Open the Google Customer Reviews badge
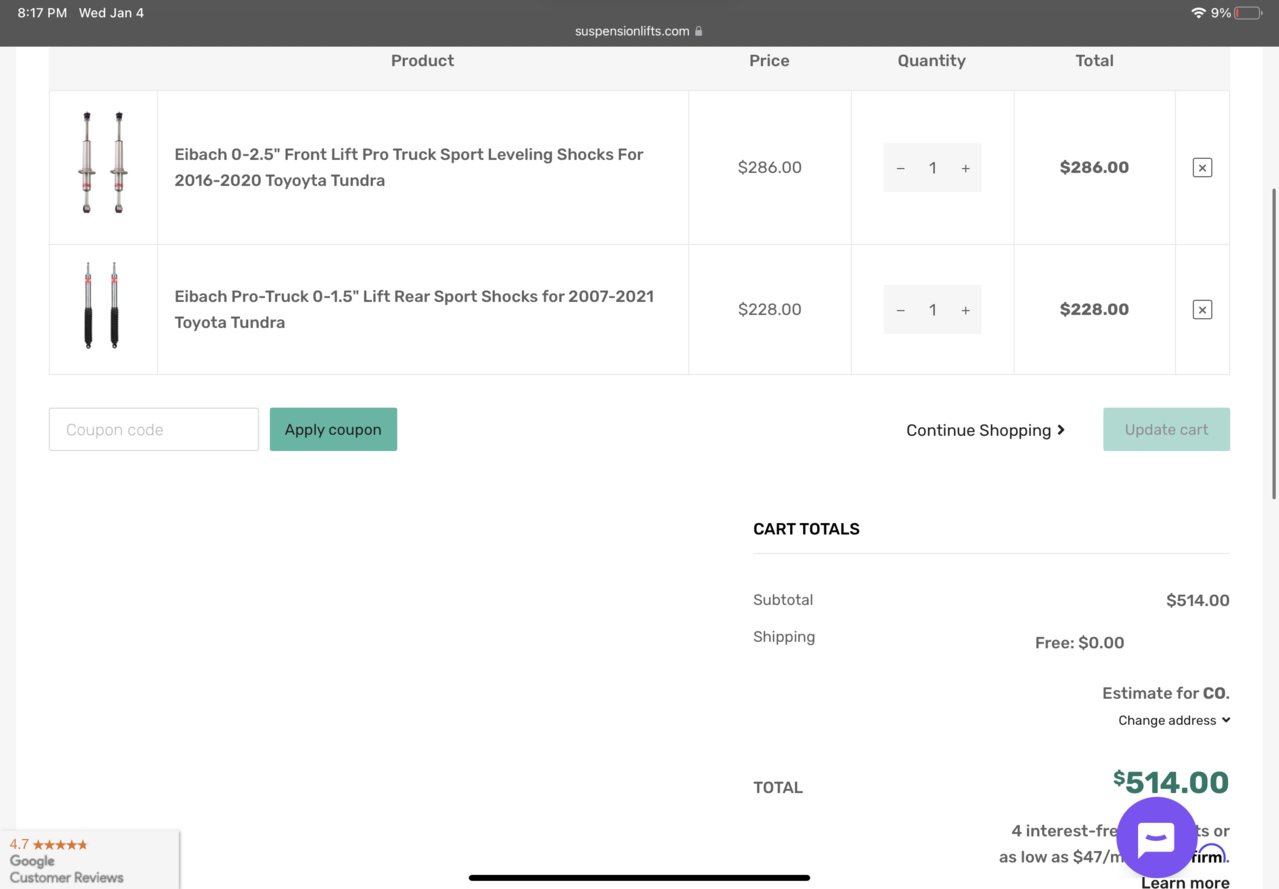 [x=90, y=860]
